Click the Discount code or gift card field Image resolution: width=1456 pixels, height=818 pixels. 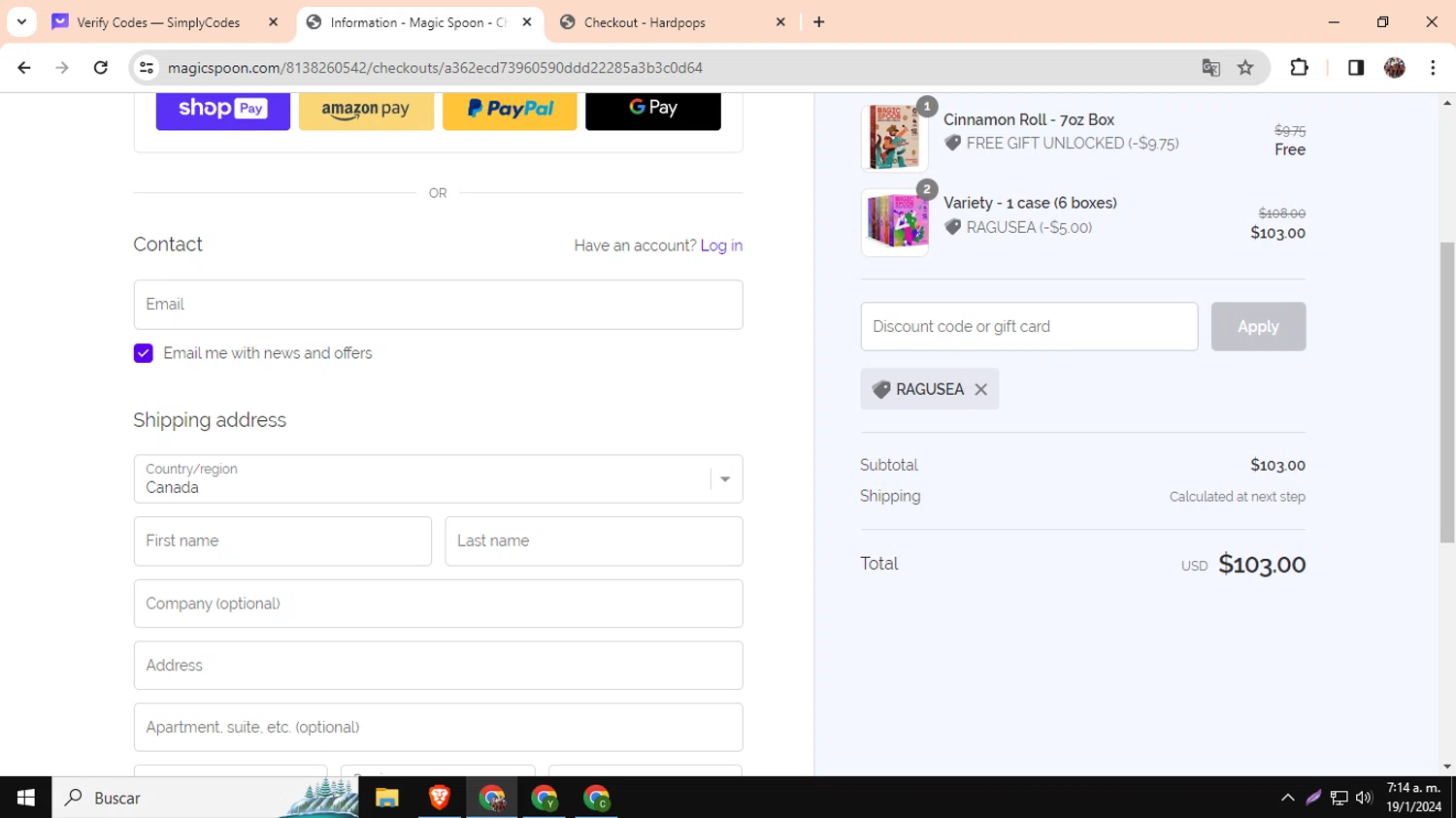pyautogui.click(x=1029, y=327)
